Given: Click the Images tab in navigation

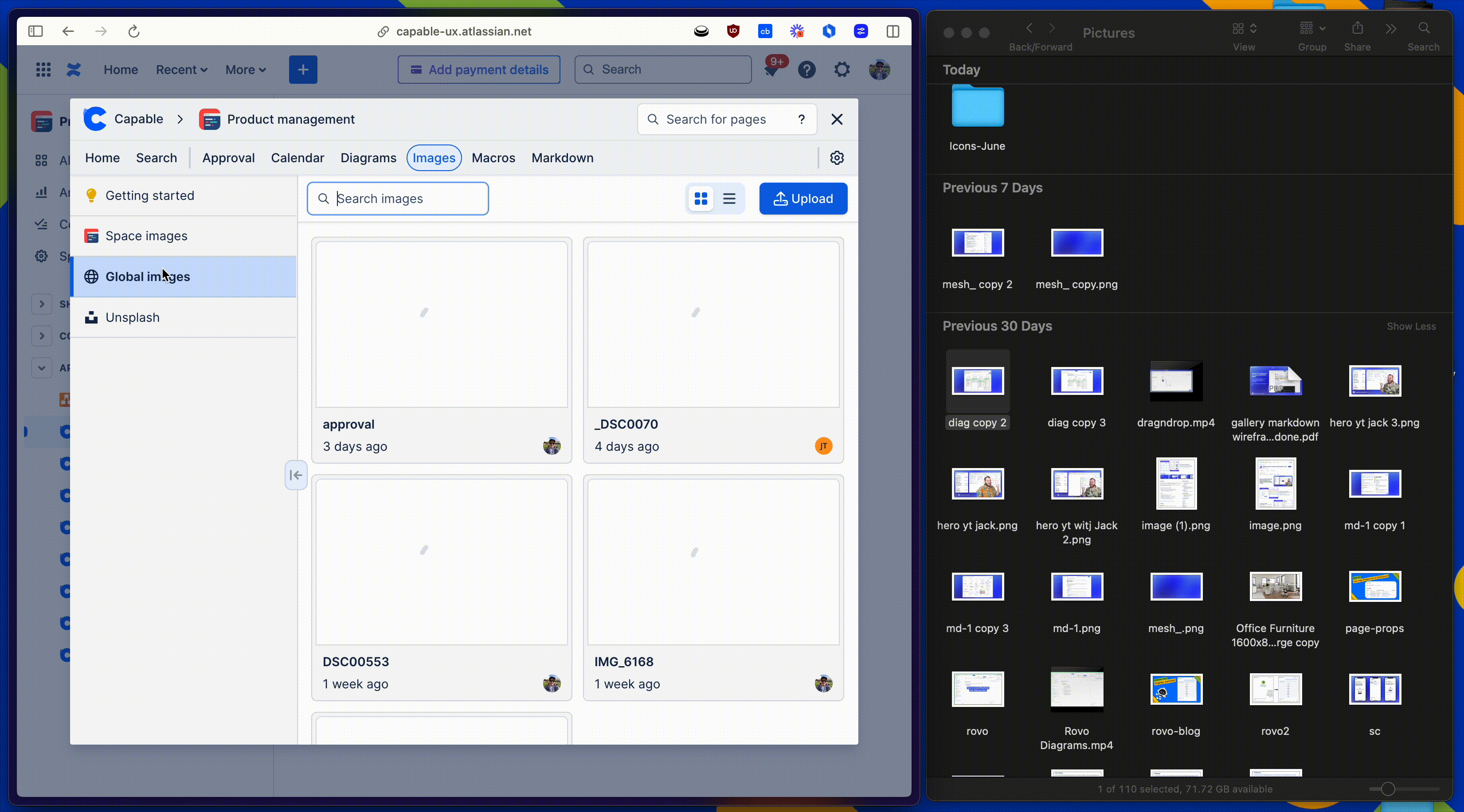Looking at the screenshot, I should click(434, 157).
